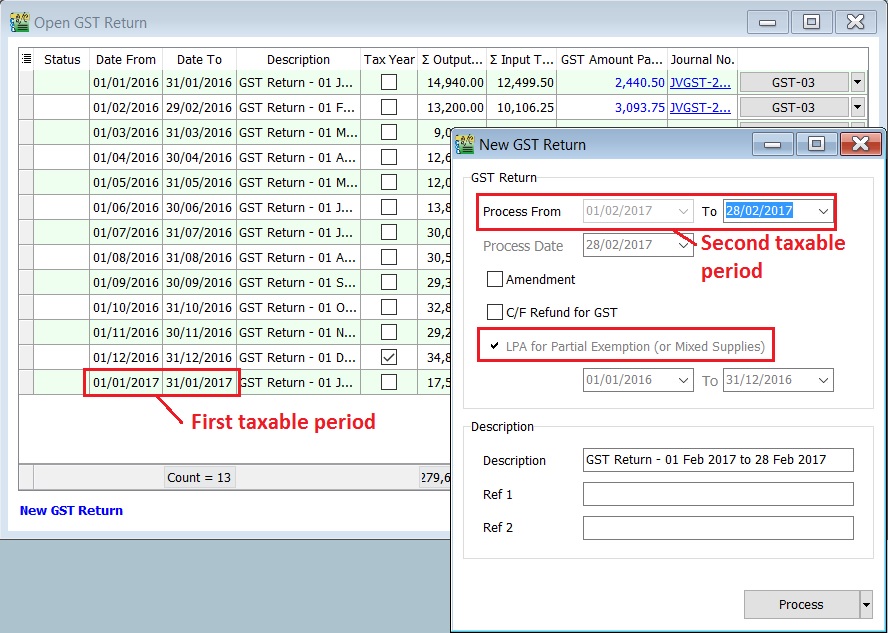This screenshot has width=888, height=633.
Task: Maximize the New GST Return dialog
Action: tap(816, 144)
